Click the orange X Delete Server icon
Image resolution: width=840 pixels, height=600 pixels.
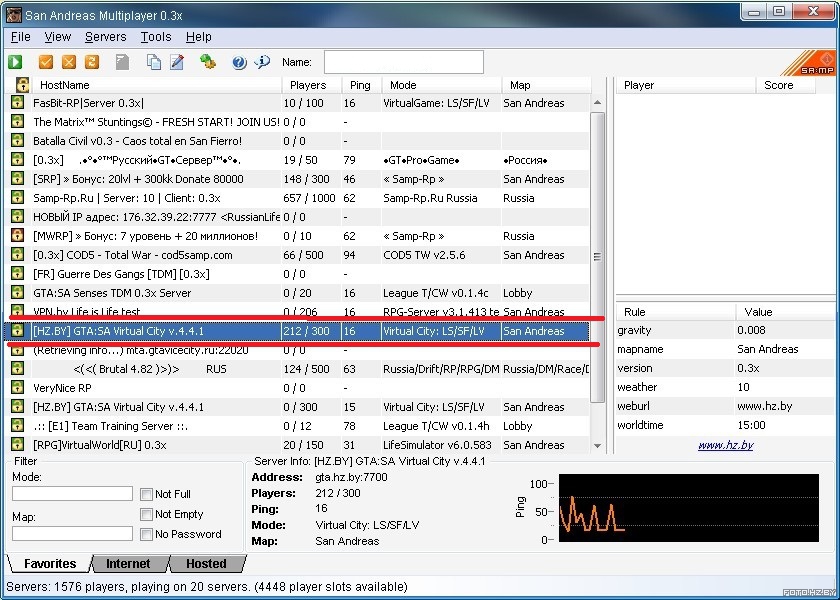click(69, 62)
